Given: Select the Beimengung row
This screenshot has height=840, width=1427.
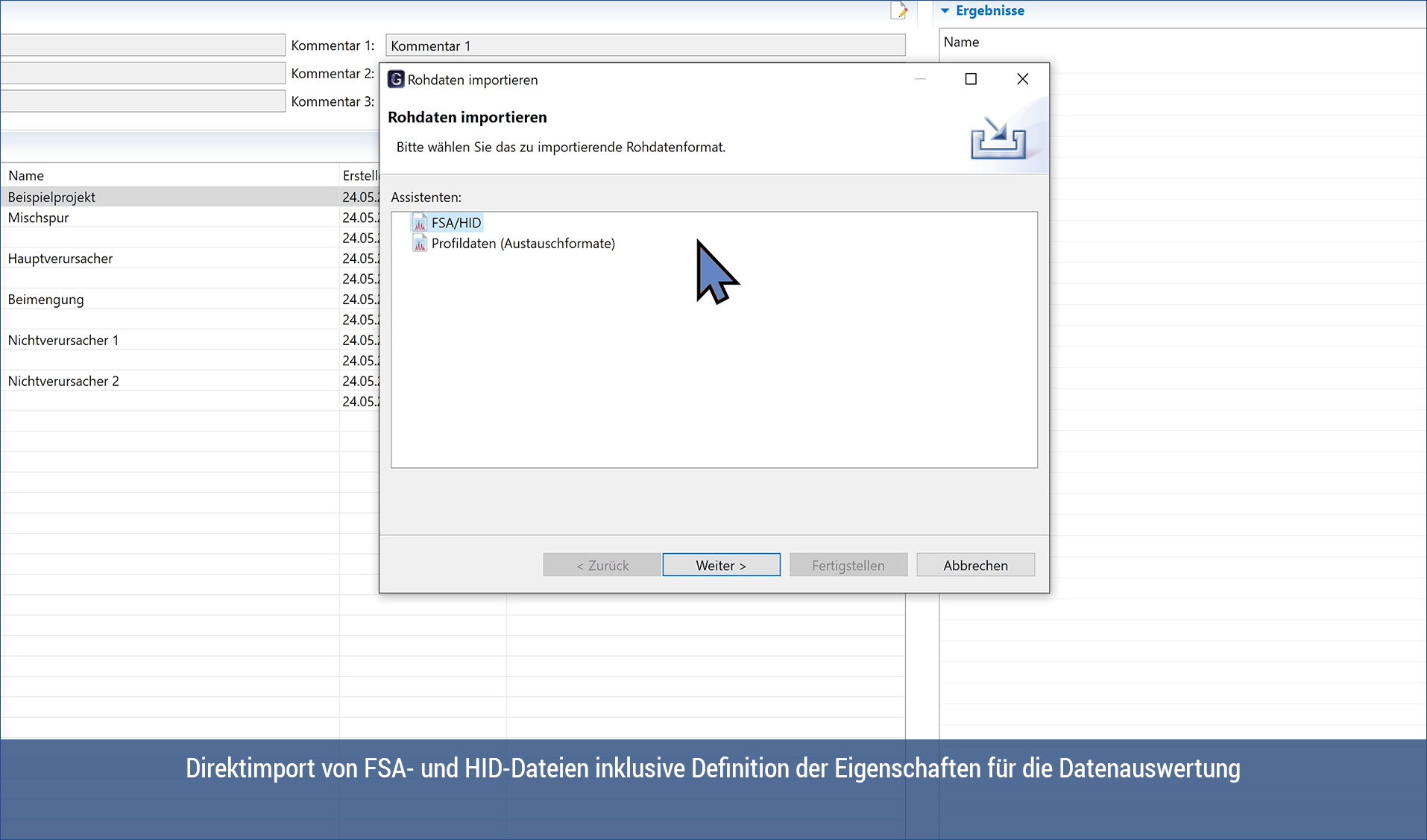Looking at the screenshot, I should click(190, 300).
